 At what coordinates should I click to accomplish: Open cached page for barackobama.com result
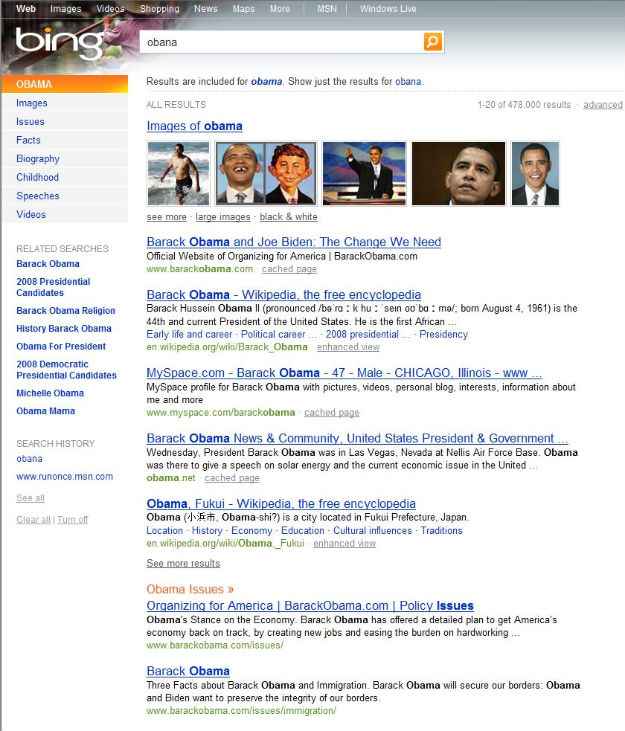289,269
